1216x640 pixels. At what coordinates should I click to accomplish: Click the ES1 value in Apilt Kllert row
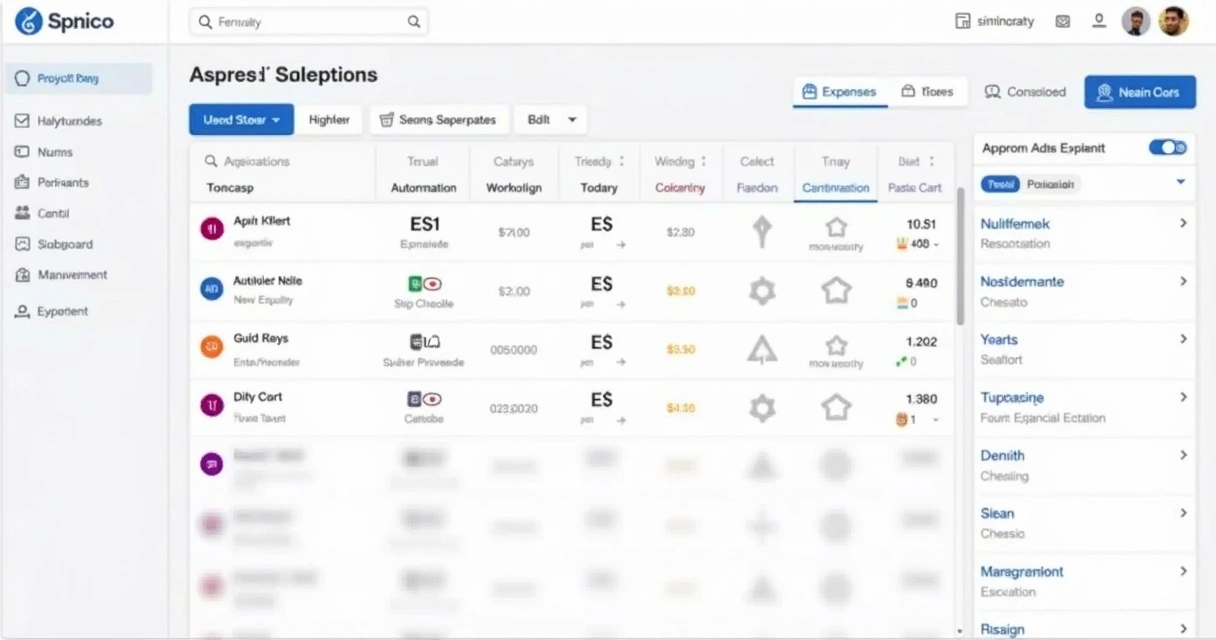[x=425, y=224]
